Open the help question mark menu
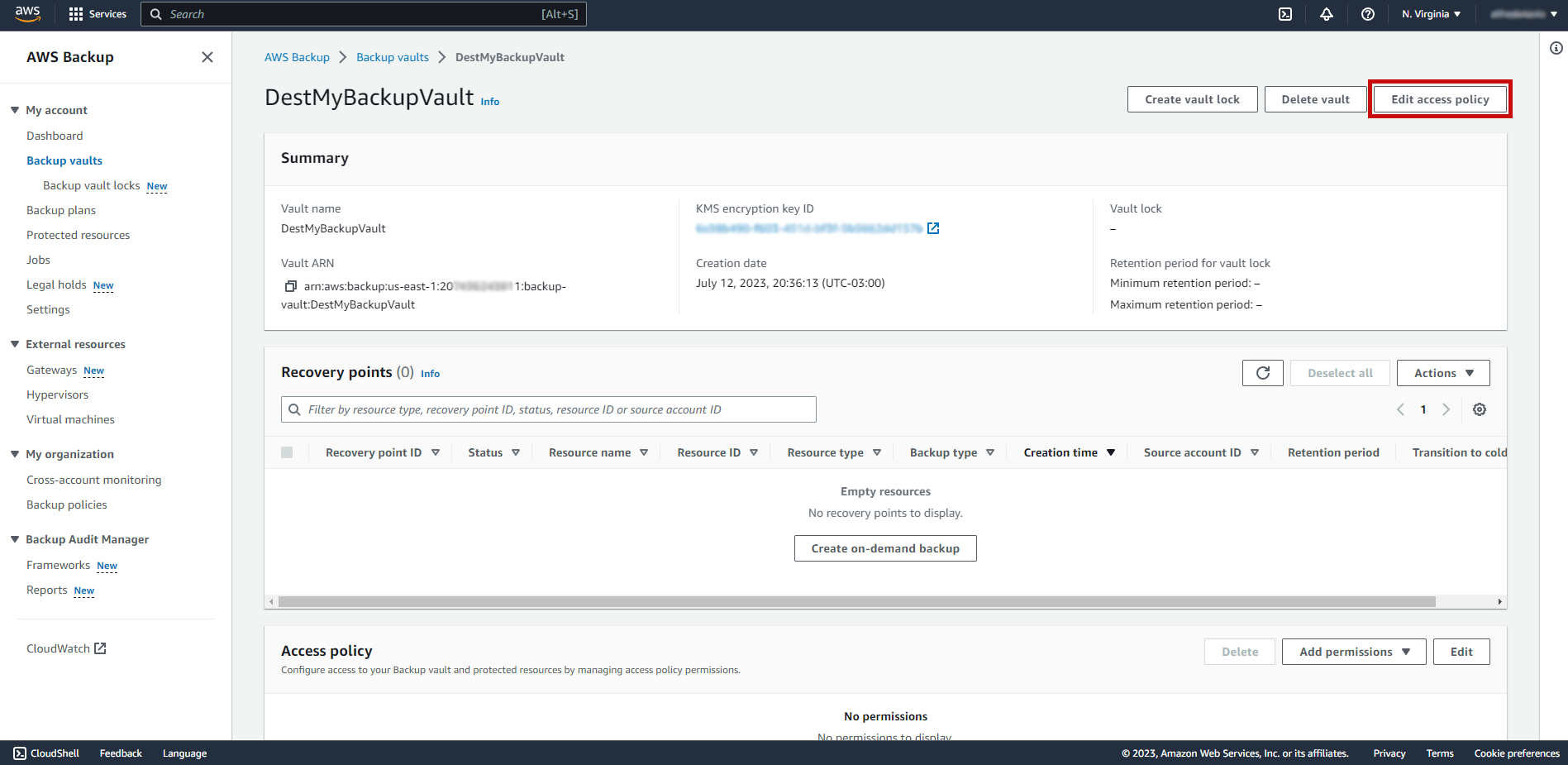 [1368, 14]
